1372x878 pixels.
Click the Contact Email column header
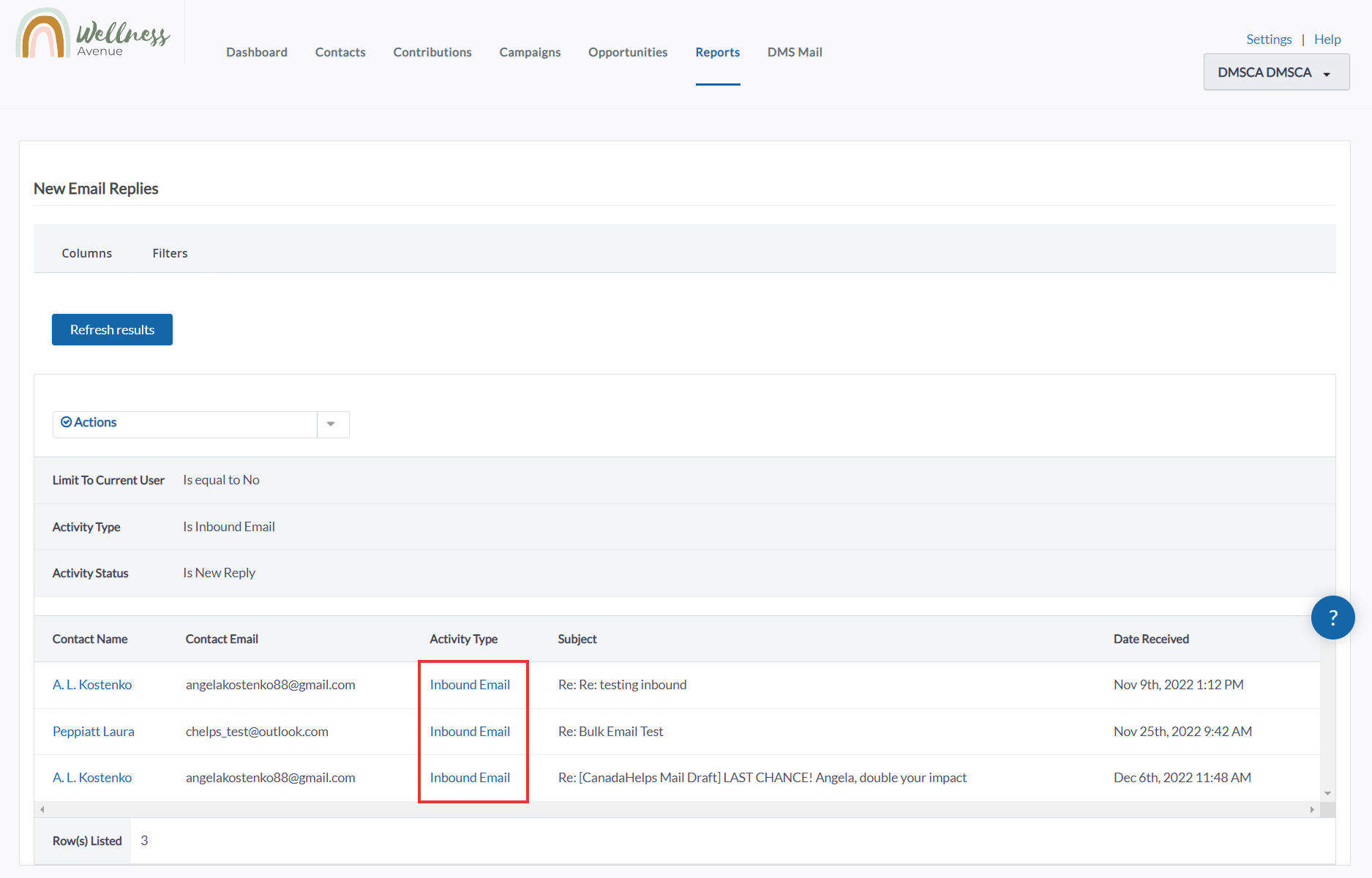[x=222, y=639]
